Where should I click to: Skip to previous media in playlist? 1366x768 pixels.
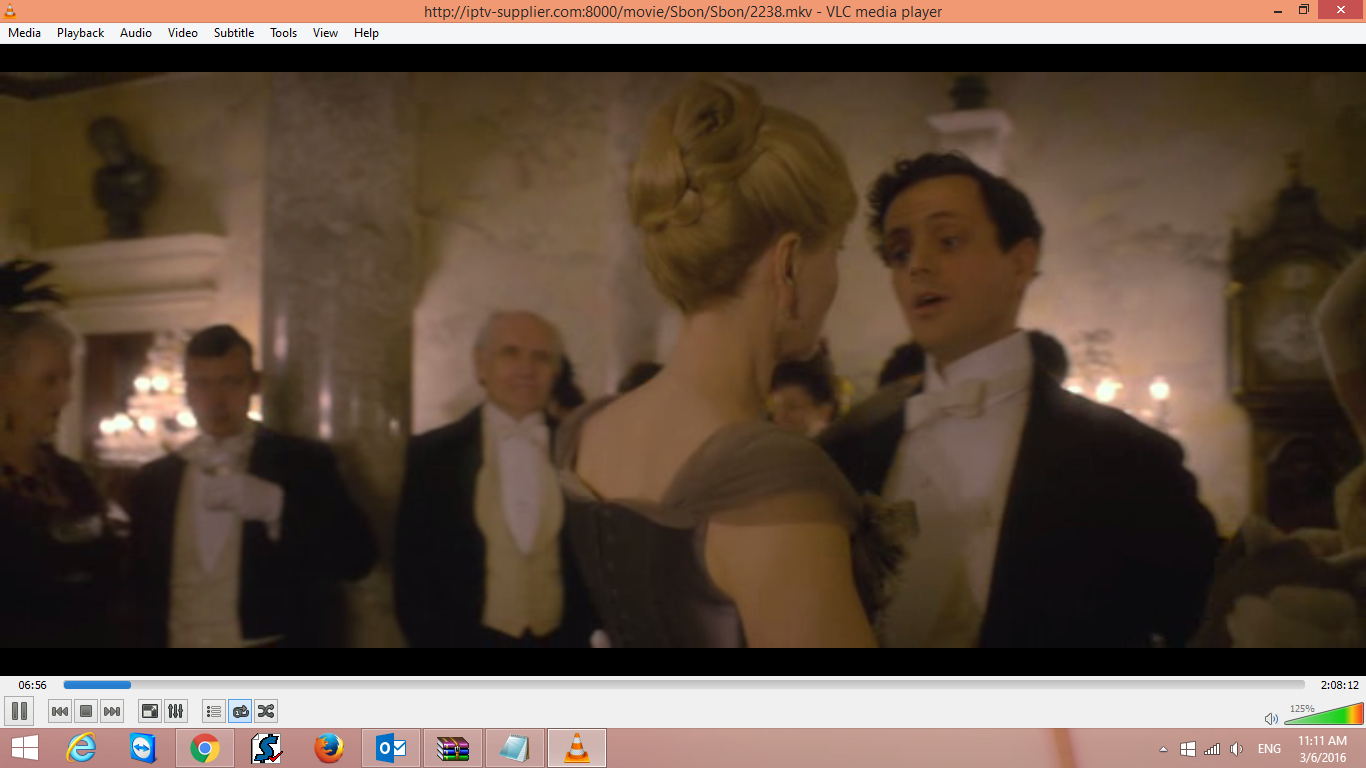(x=60, y=711)
